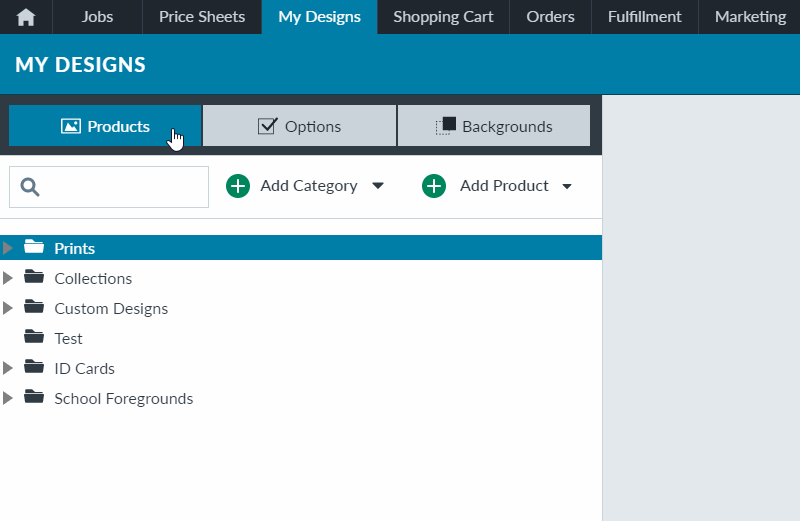Click the green plus next to Add Product

[x=434, y=186]
